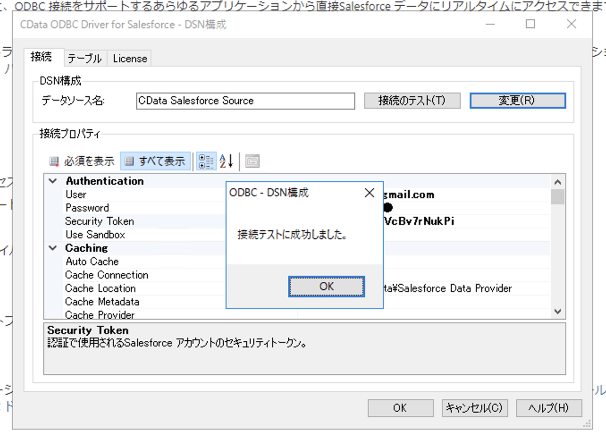Image resolution: width=606 pixels, height=433 pixels.
Task: Collapse the Caching category
Action: (x=53, y=248)
